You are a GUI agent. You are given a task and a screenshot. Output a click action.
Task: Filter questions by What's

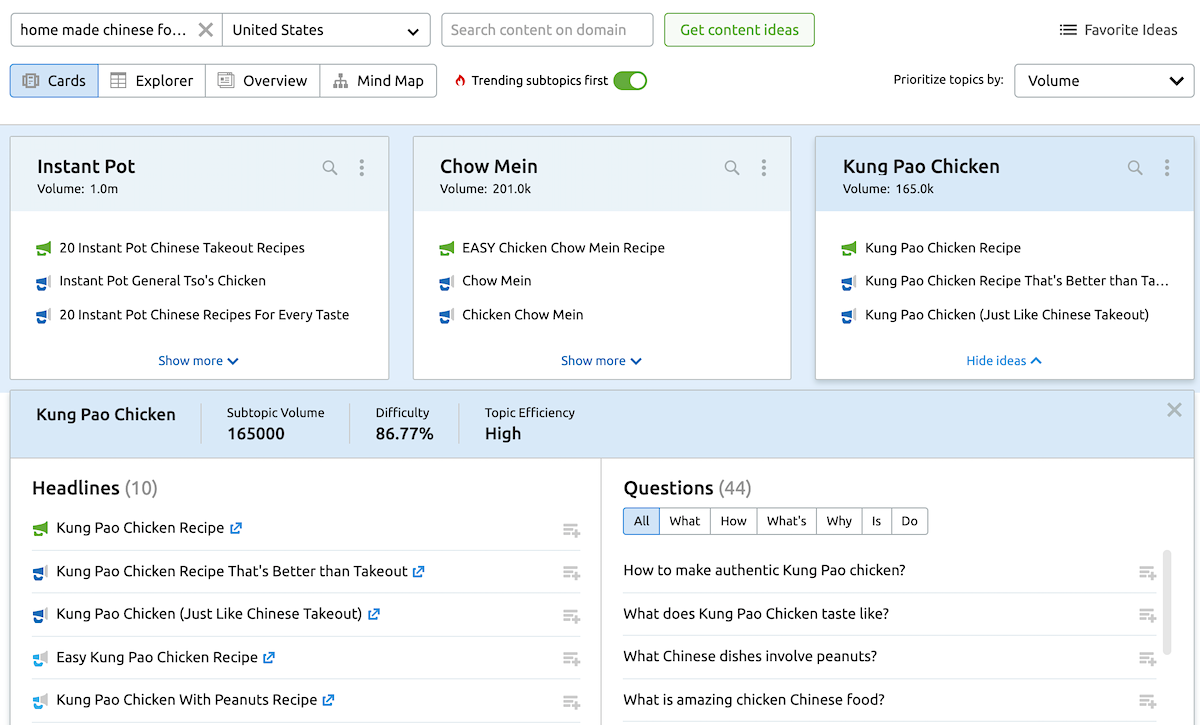tap(786, 521)
